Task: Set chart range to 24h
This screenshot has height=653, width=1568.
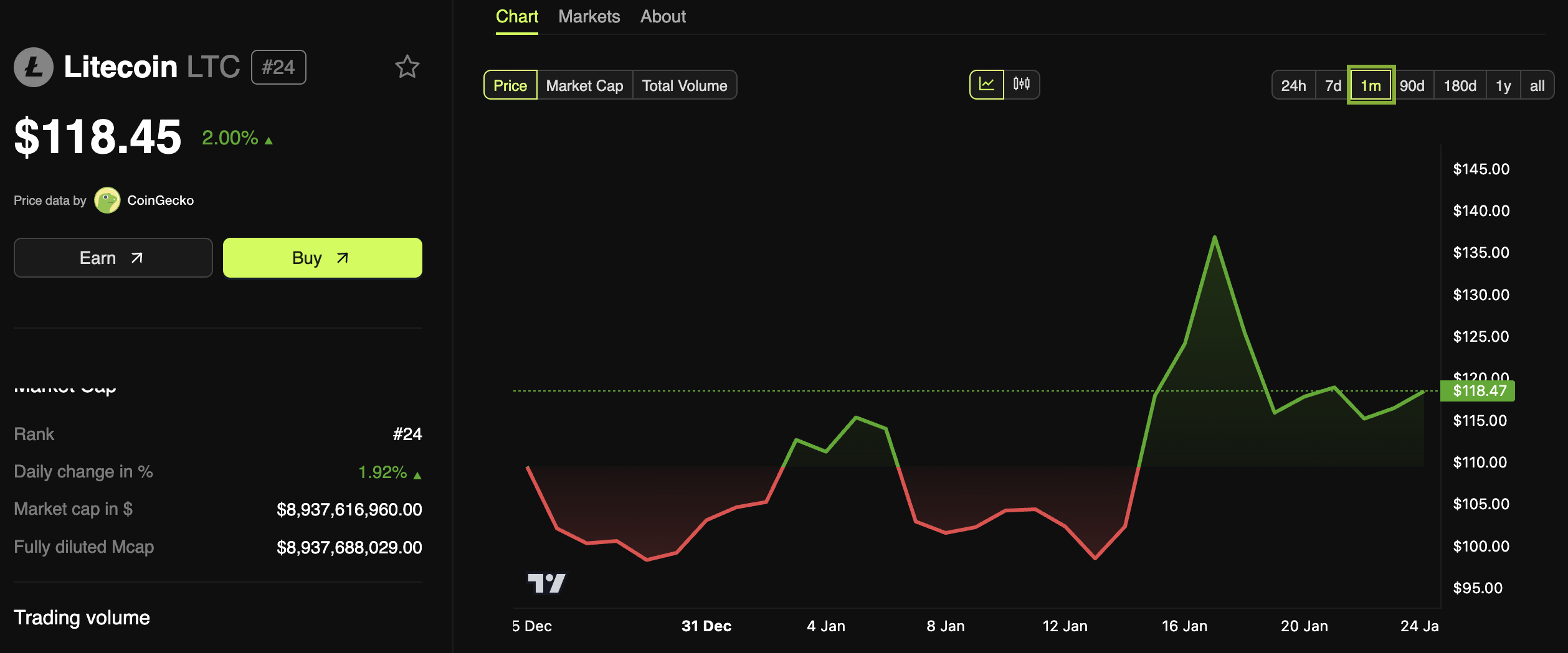Action: pos(1293,85)
